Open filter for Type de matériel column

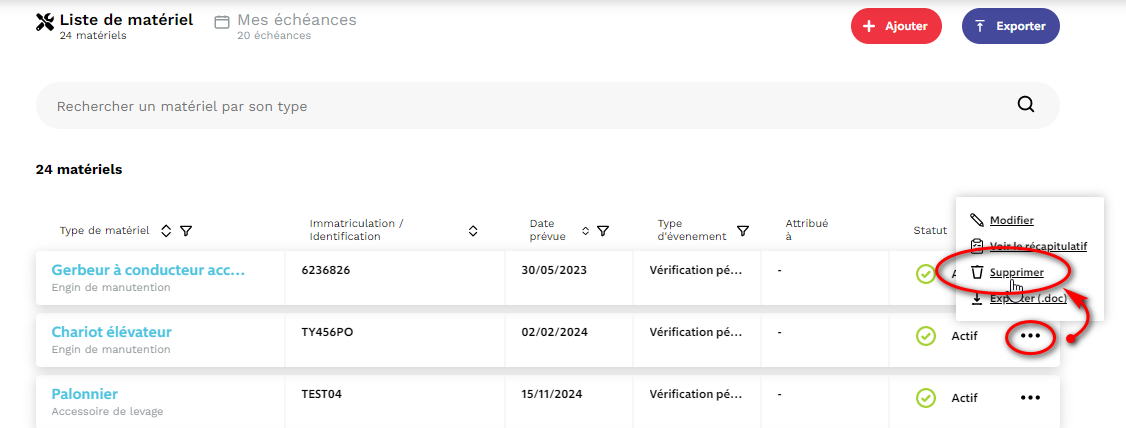point(186,231)
